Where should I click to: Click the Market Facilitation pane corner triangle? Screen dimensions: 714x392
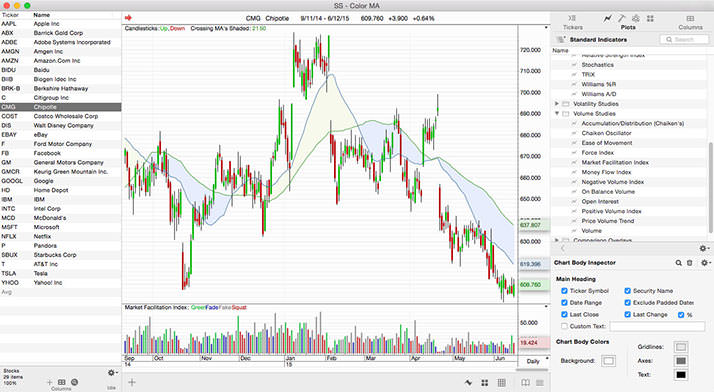pos(546,306)
